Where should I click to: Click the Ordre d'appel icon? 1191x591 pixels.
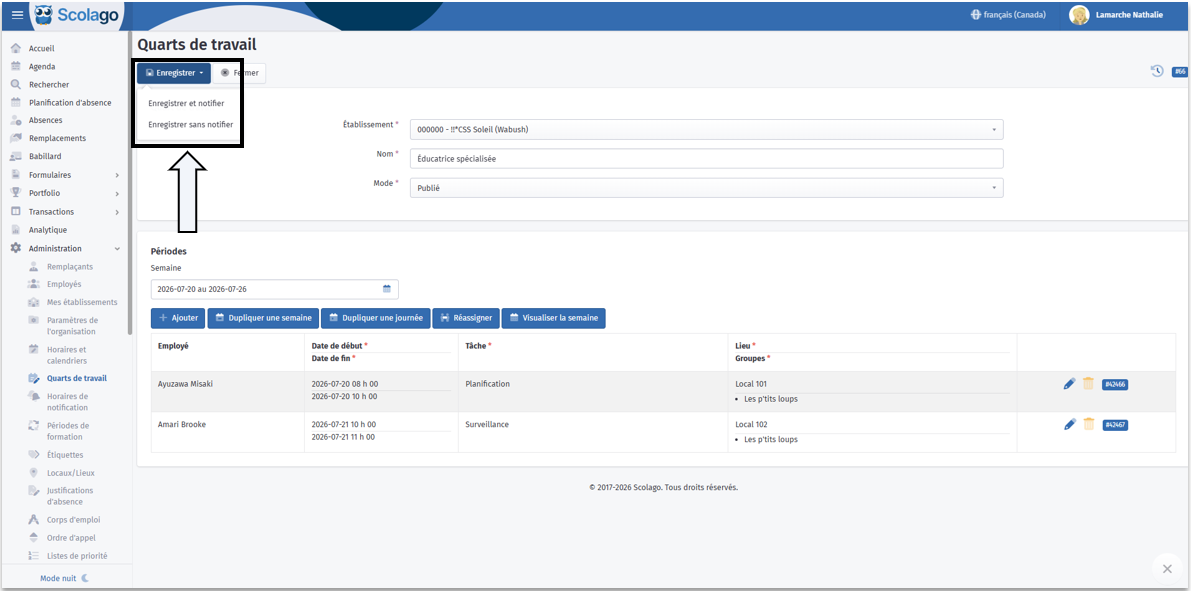pos(33,538)
